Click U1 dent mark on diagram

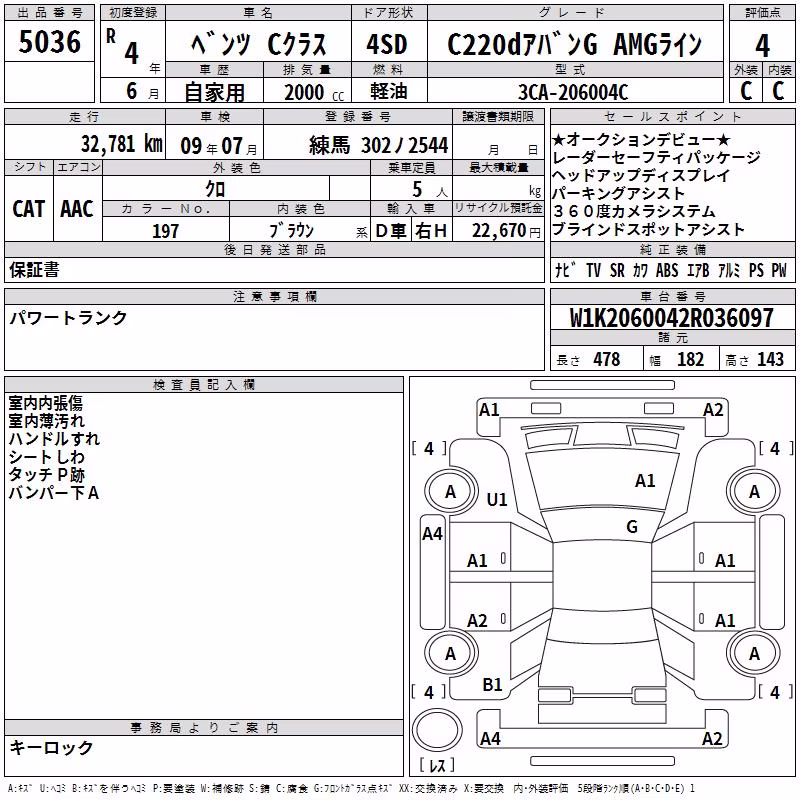point(497,499)
